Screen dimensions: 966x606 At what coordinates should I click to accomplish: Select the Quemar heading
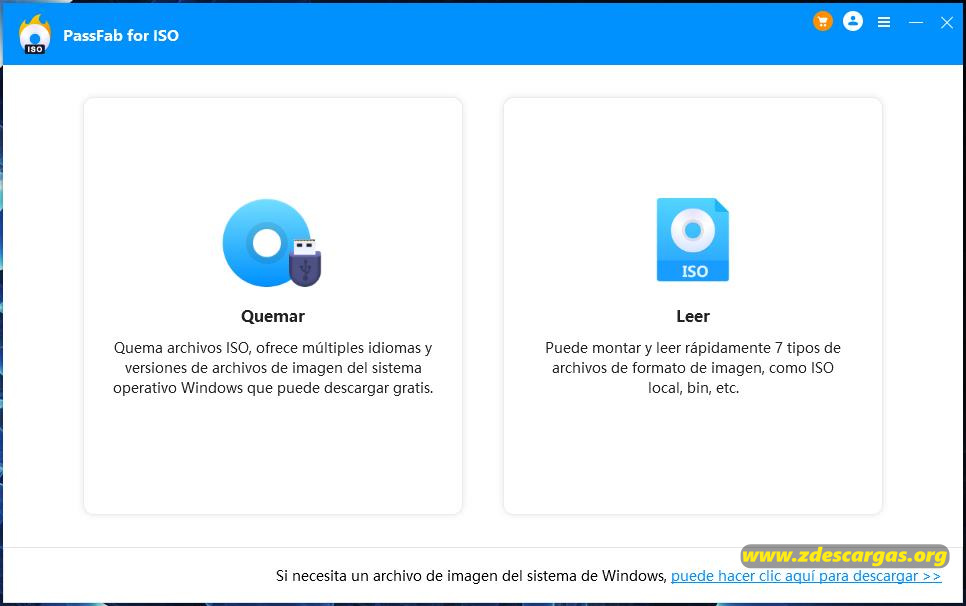coord(273,316)
